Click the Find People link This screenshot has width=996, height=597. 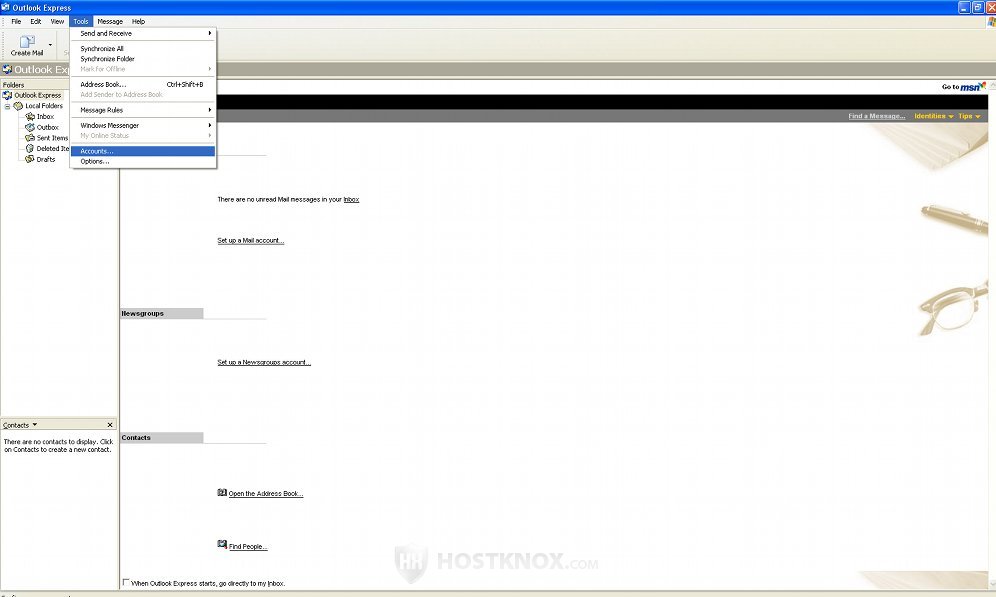tap(248, 546)
